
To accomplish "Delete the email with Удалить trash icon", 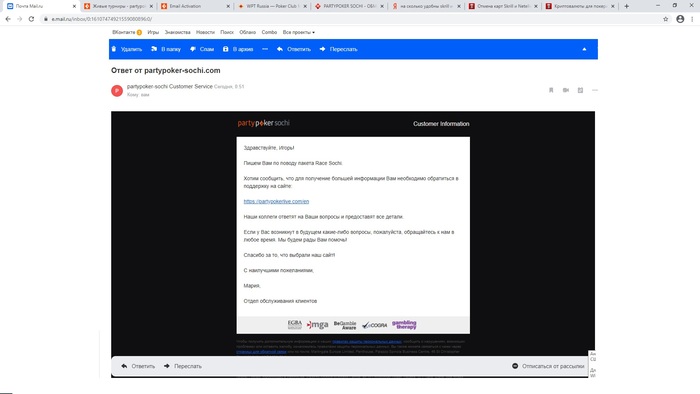I will [126, 49].
